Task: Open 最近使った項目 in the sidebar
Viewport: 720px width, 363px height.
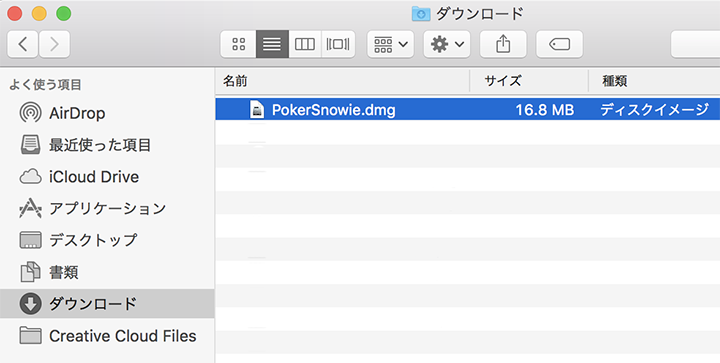Action: point(107,145)
